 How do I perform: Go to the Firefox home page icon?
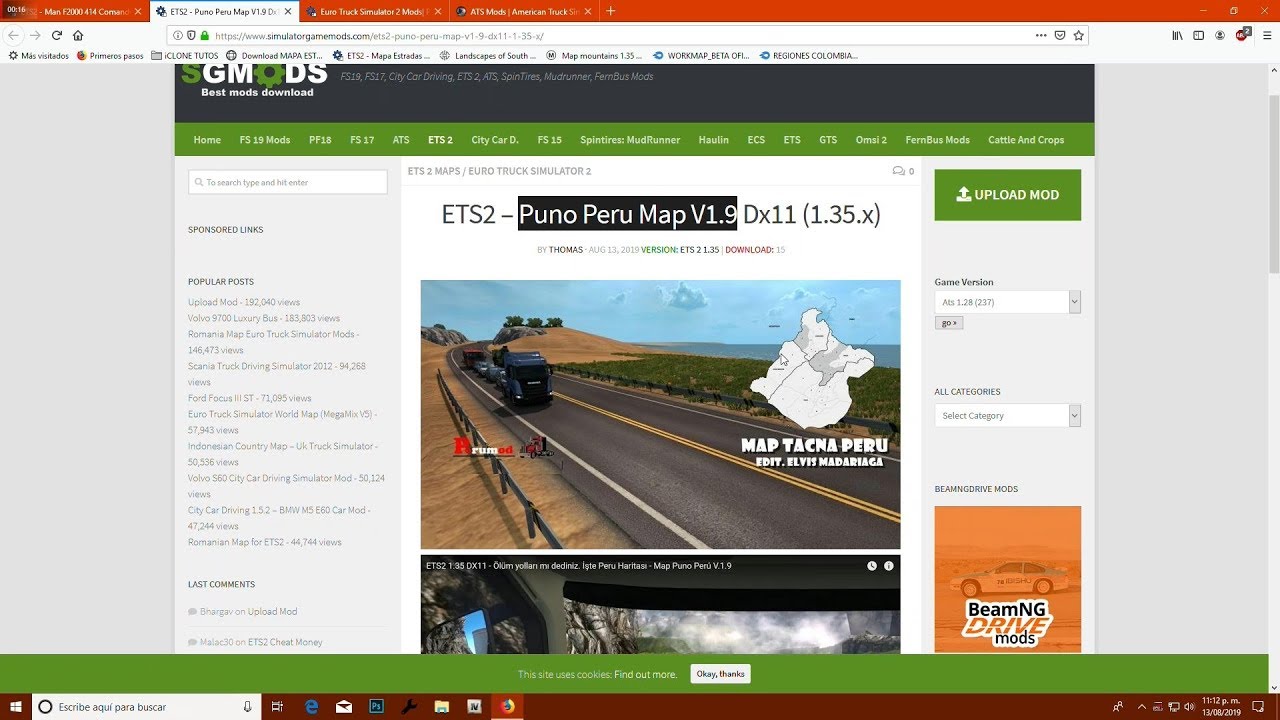tap(78, 35)
